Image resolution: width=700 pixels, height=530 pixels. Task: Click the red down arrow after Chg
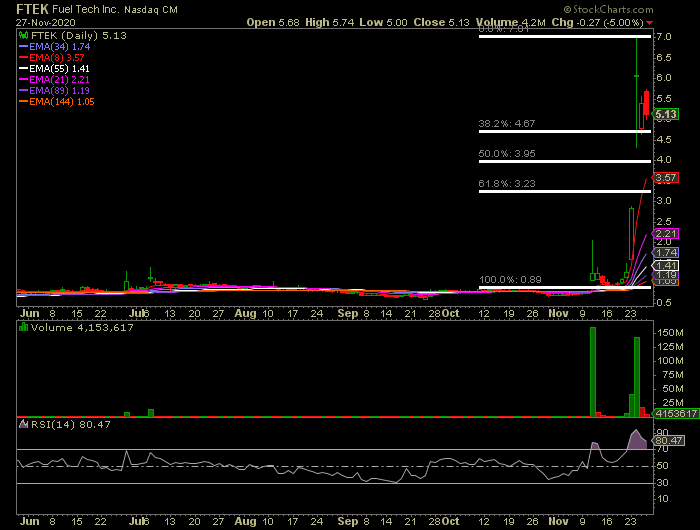[649, 23]
